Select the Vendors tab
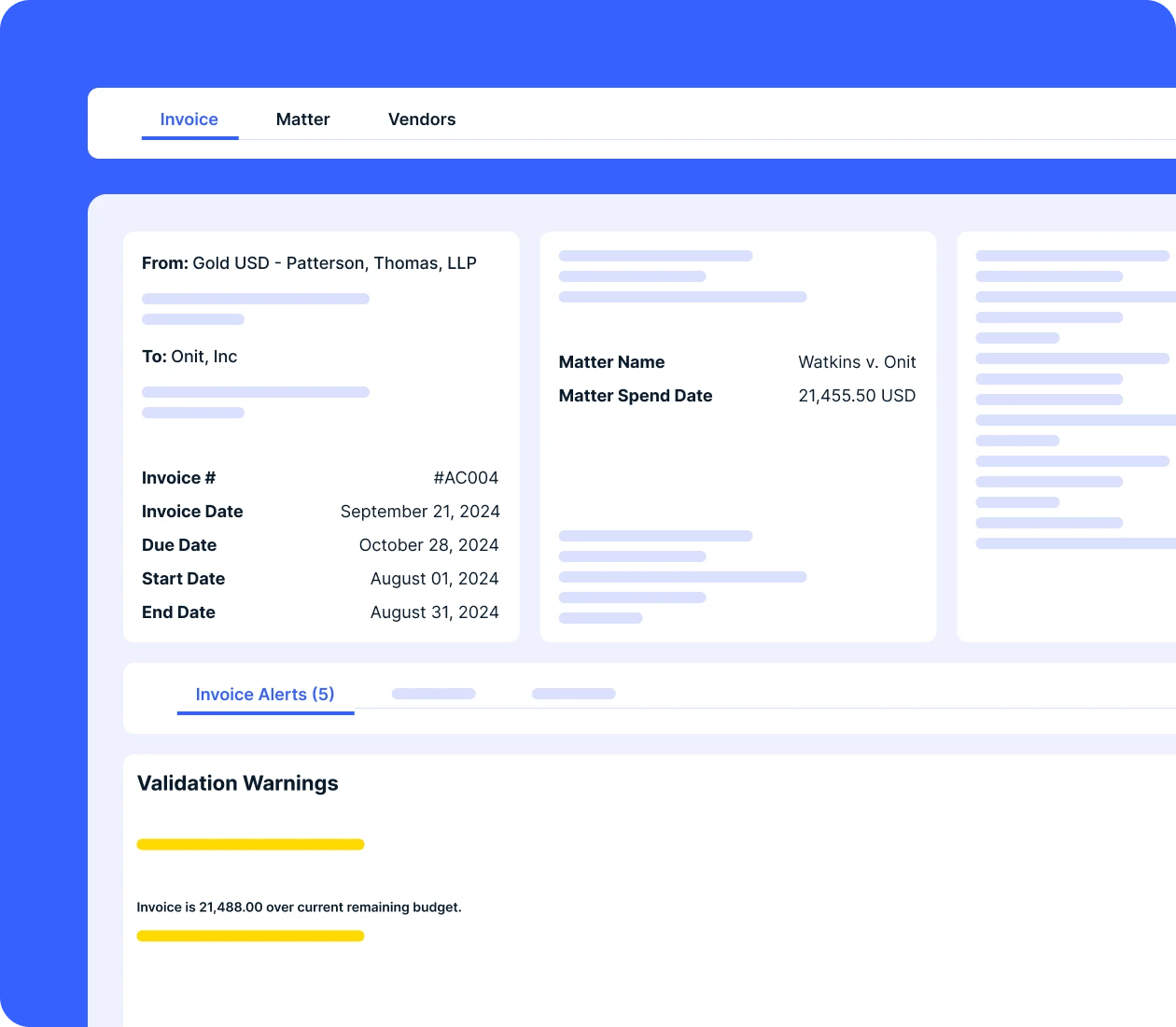 pyautogui.click(x=422, y=120)
